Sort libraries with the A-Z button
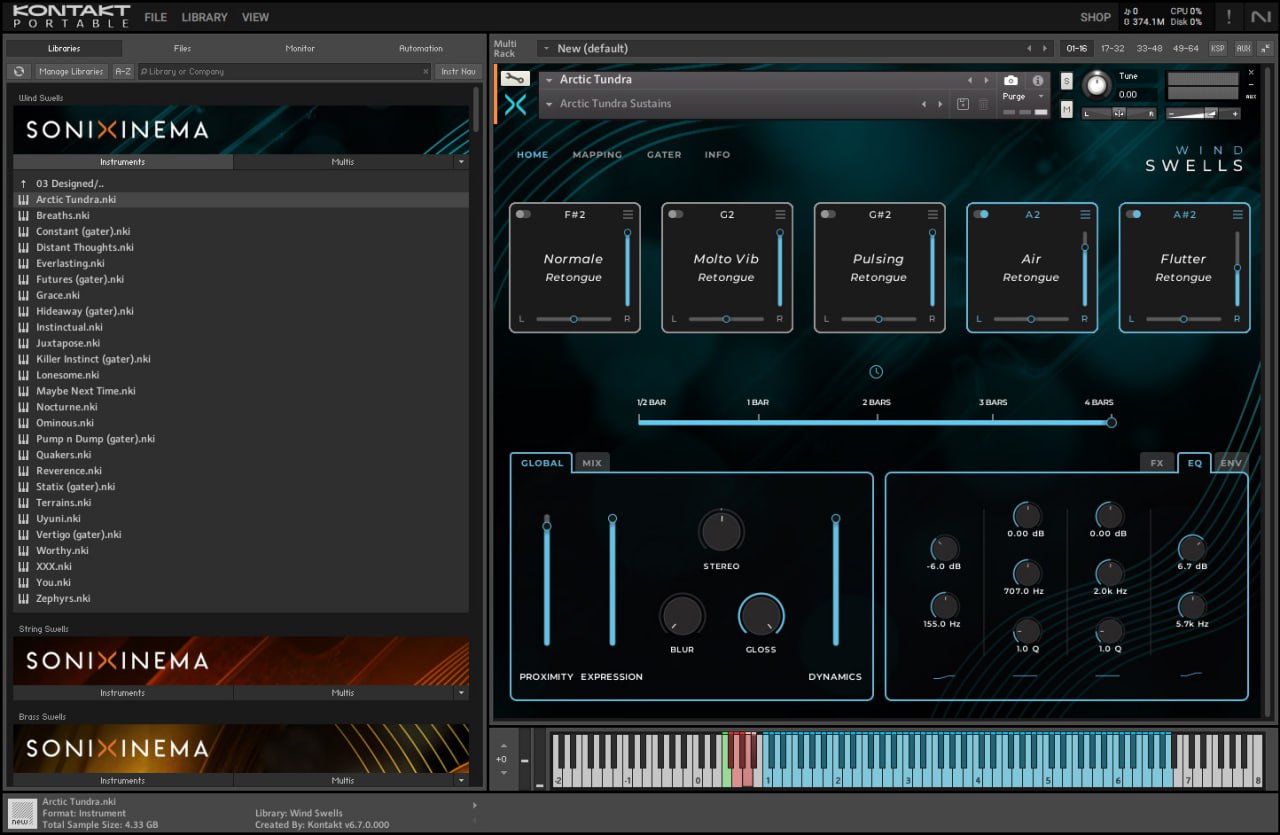This screenshot has height=835, width=1280. [x=123, y=71]
